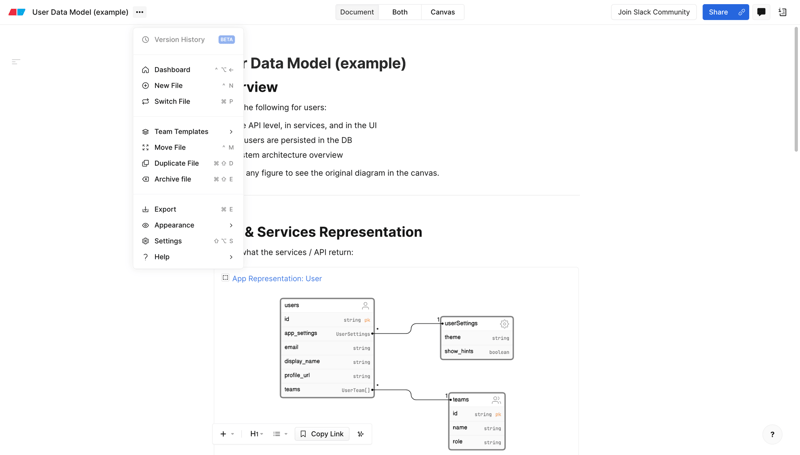Click the Duplicate File copy icon
Viewport: 800px width, 455px height.
point(145,163)
